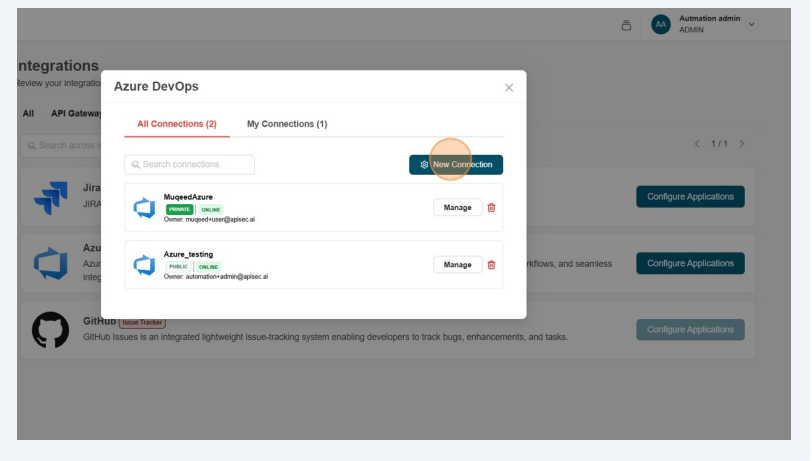Select the All Connections tab

176,124
